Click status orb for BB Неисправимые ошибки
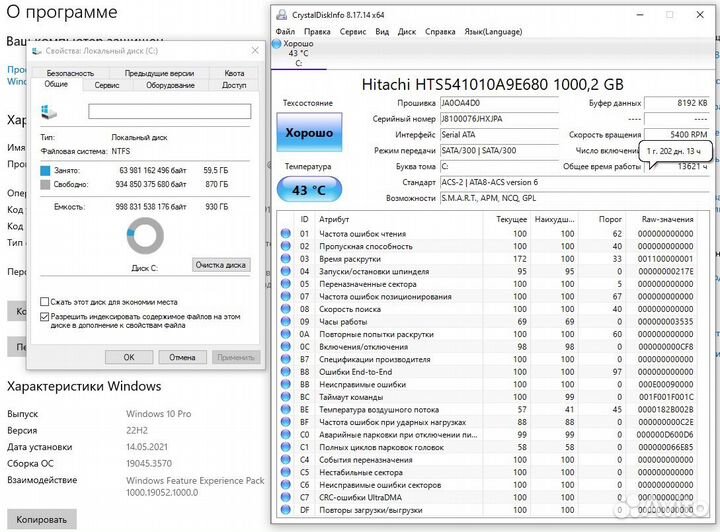 286,384
